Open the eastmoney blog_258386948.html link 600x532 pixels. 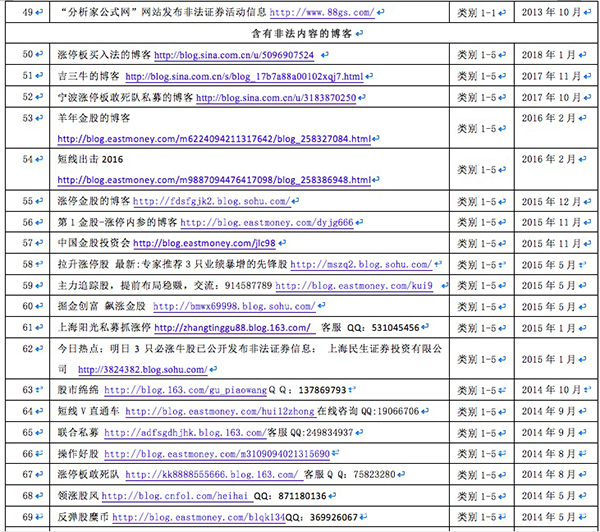214,180
